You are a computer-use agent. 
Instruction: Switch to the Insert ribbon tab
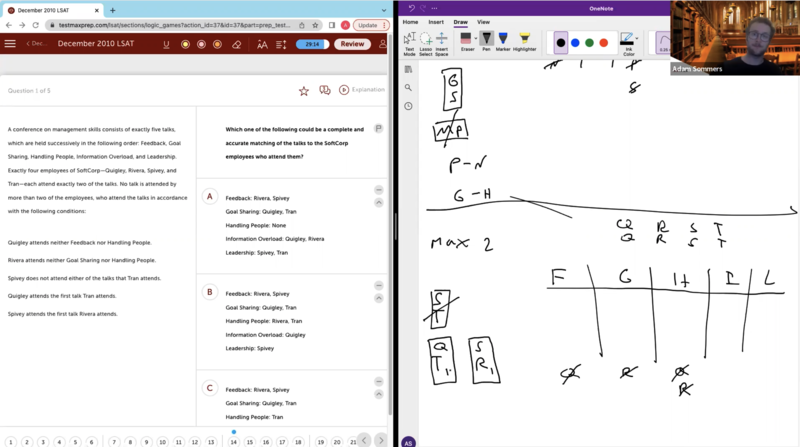coord(437,21)
